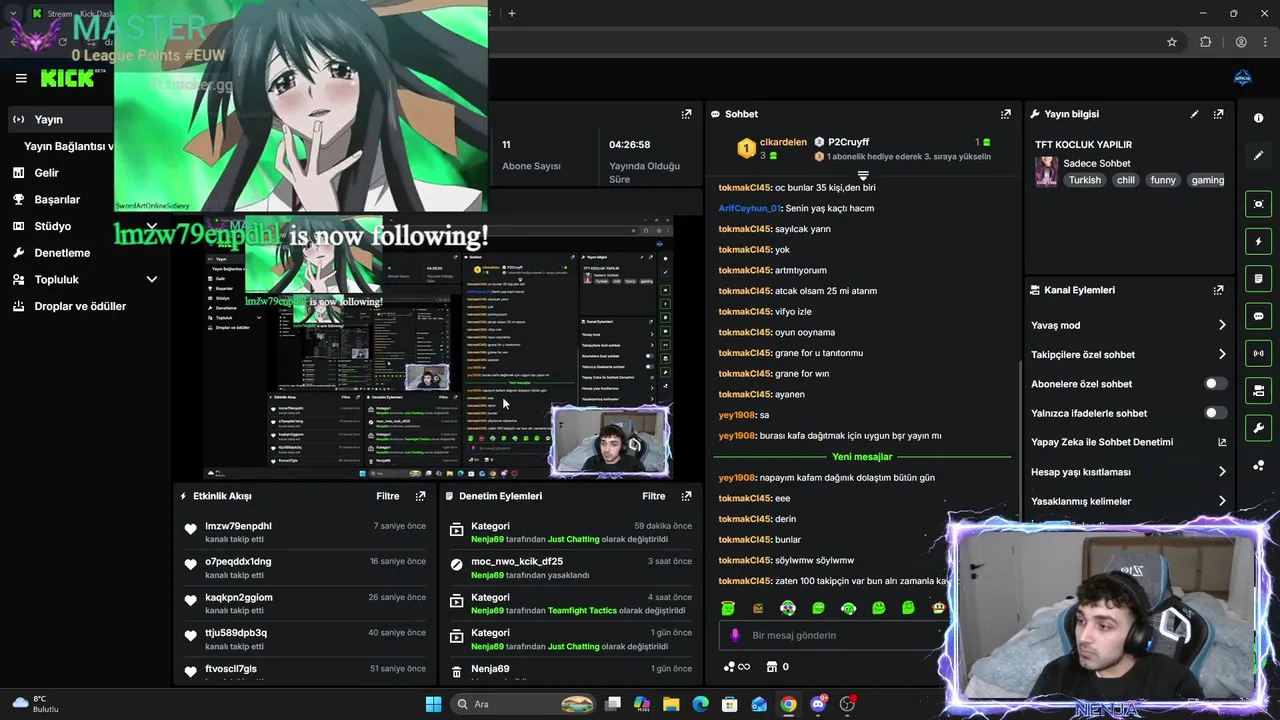Bookmark page with star icon in address bar
This screenshot has width=1280, height=720.
tap(1172, 42)
